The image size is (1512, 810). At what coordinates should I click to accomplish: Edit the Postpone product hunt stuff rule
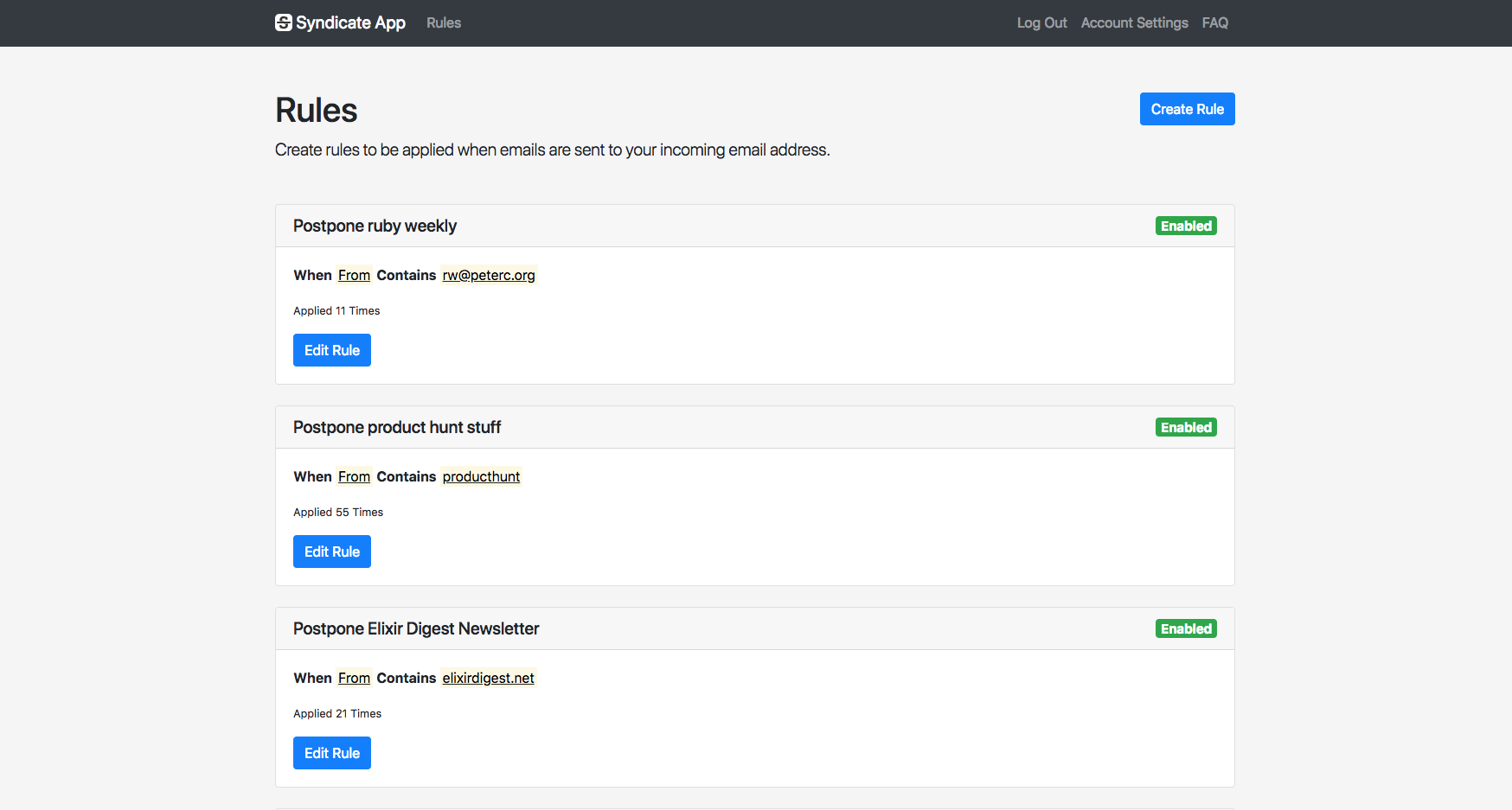[x=332, y=552]
